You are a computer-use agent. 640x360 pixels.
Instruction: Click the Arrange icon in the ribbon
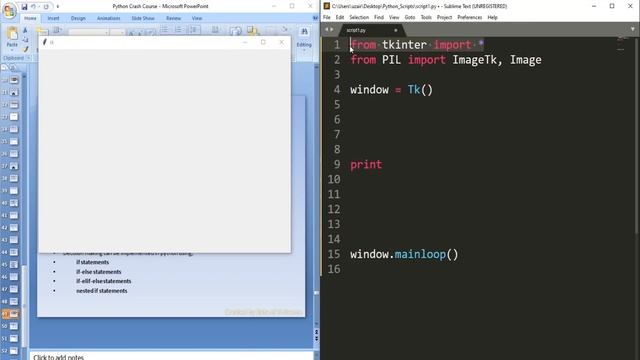253,31
